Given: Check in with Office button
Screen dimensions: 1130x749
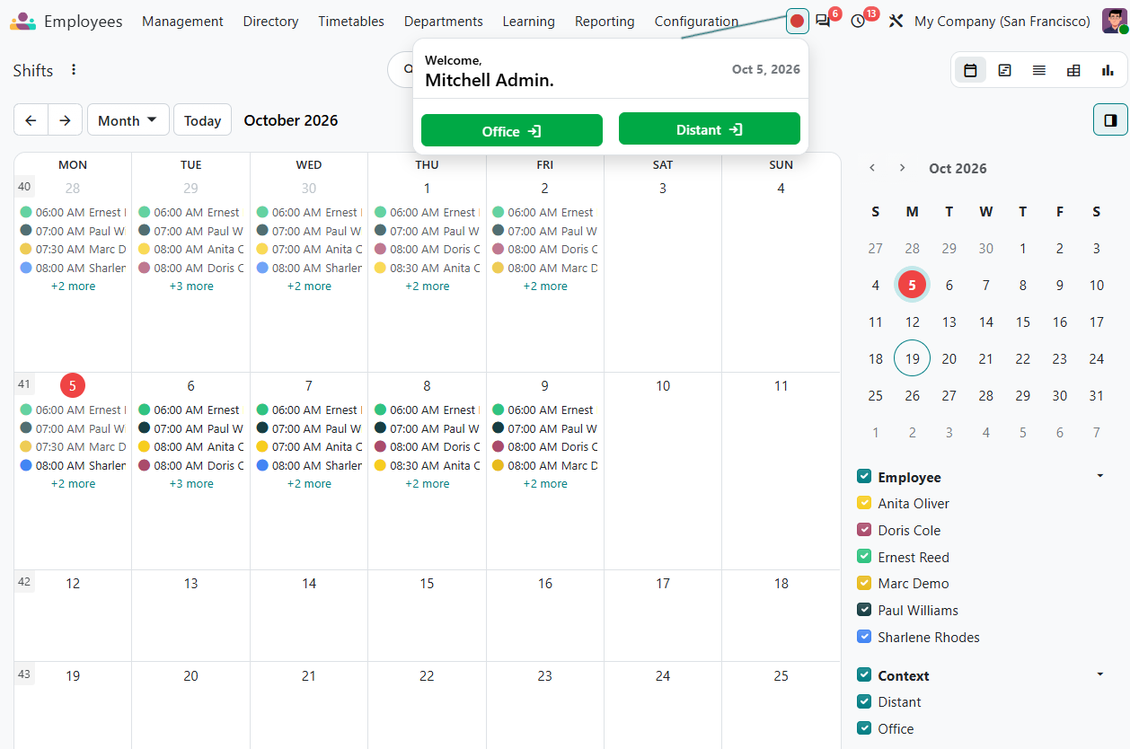Looking at the screenshot, I should [512, 130].
